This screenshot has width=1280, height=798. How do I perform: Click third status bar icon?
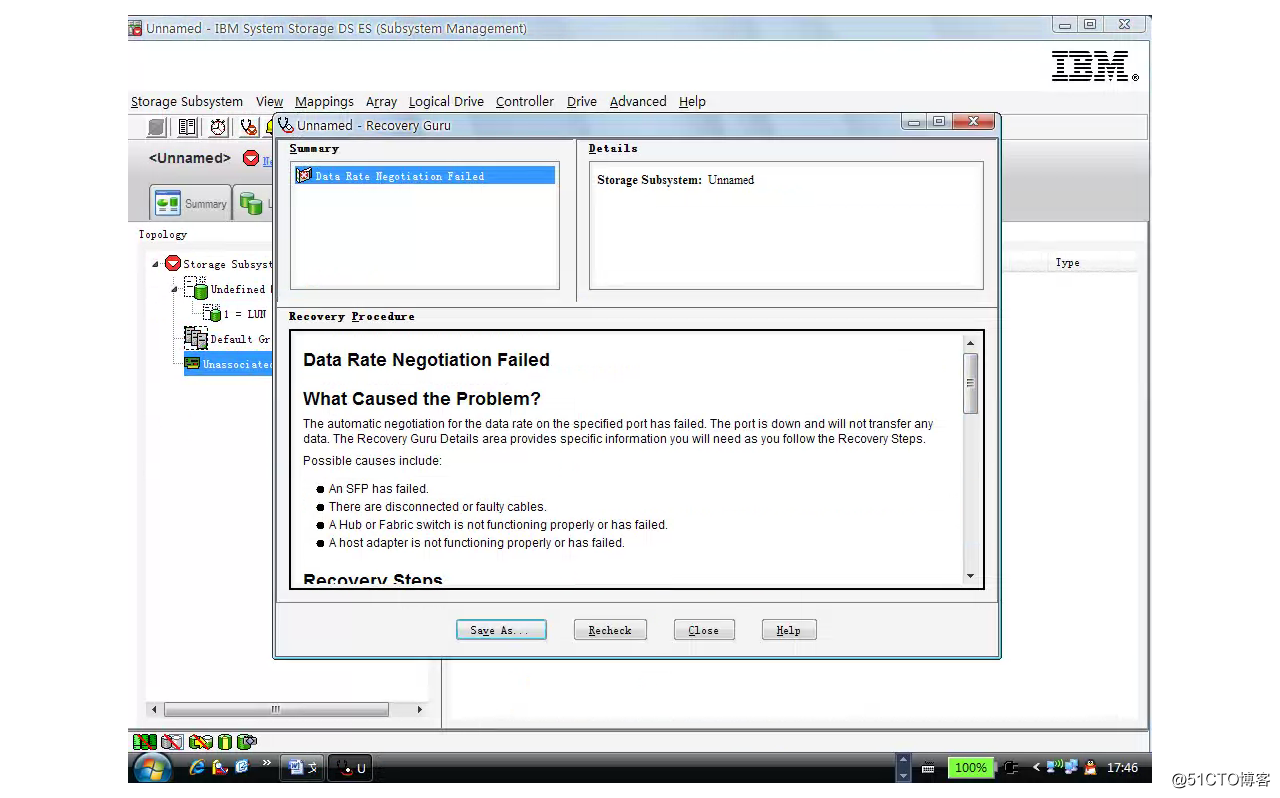coord(201,742)
